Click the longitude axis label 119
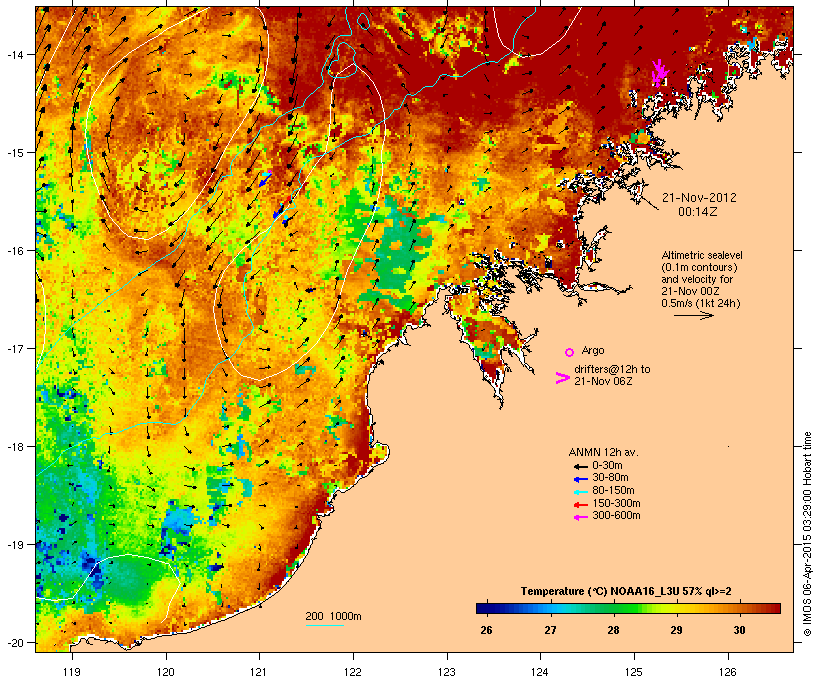Viewport: 820px width, 680px height. point(72,672)
